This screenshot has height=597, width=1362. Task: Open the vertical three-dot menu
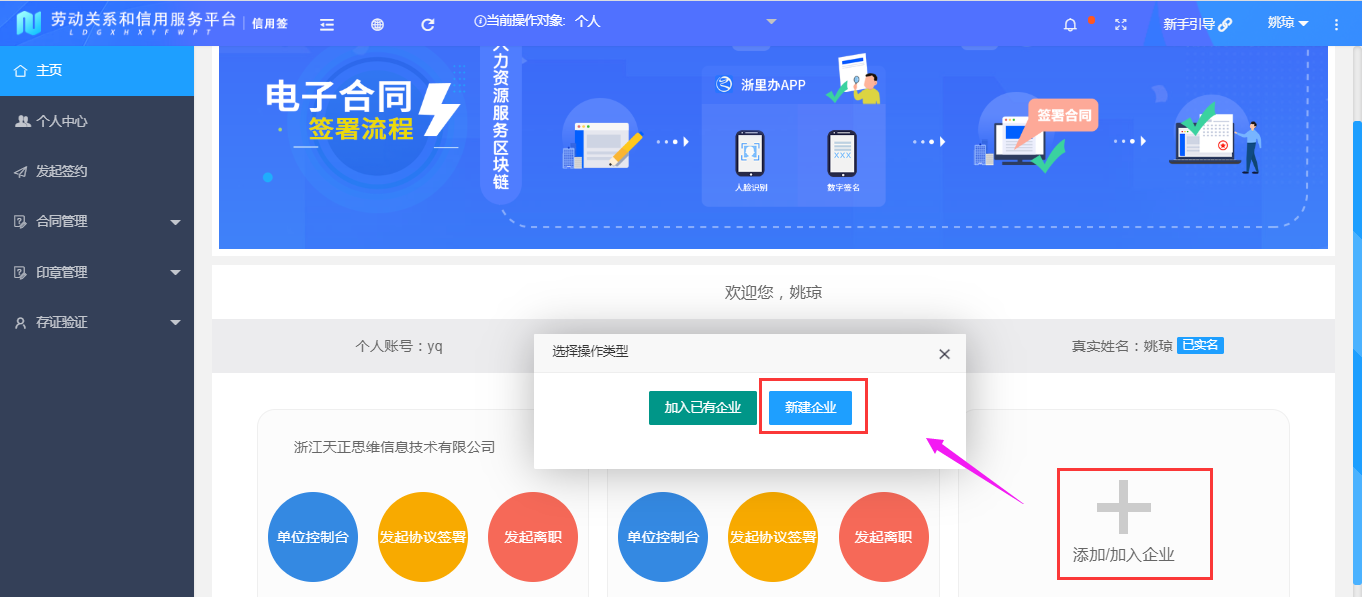1337,24
